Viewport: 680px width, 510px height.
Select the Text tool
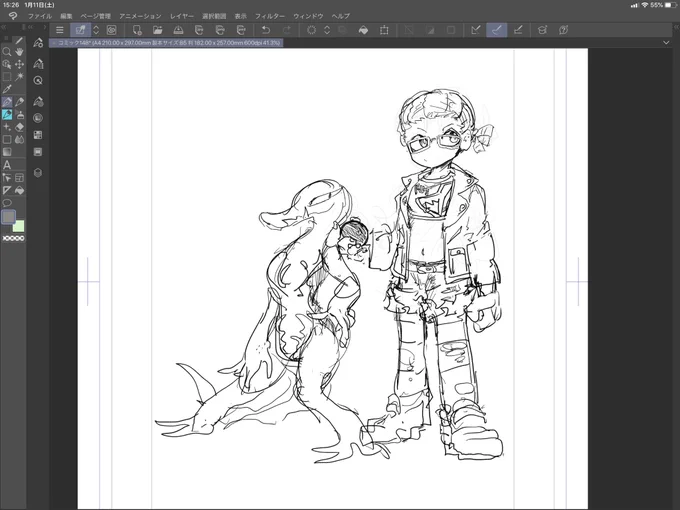(7, 165)
